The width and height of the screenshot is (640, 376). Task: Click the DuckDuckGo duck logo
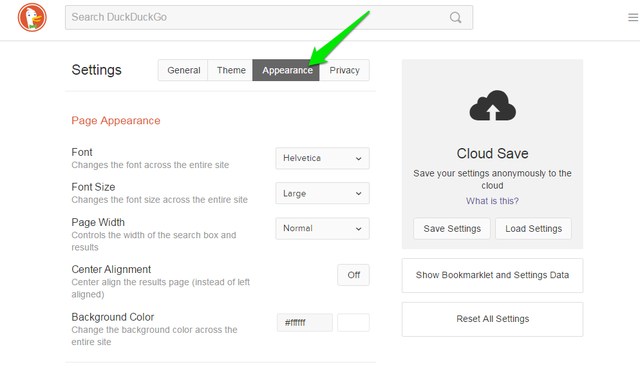(x=32, y=18)
